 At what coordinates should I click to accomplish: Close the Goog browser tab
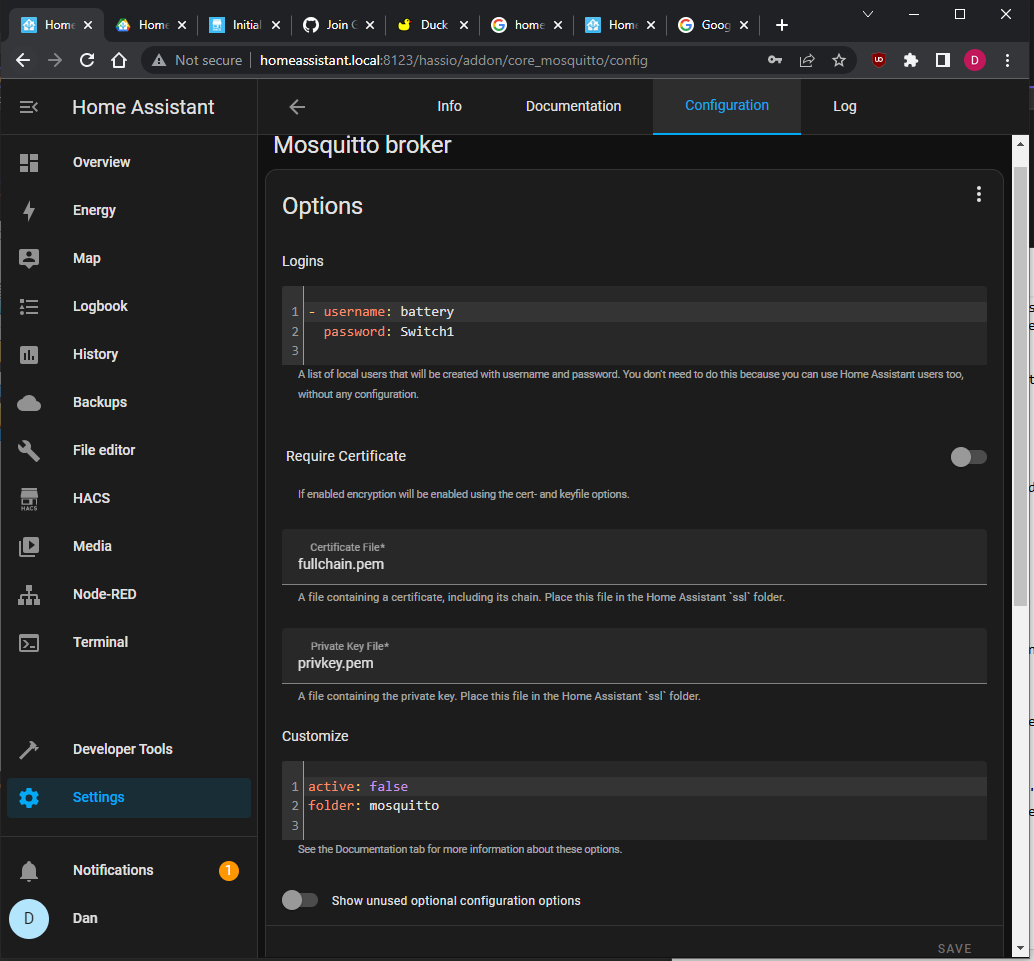744,25
